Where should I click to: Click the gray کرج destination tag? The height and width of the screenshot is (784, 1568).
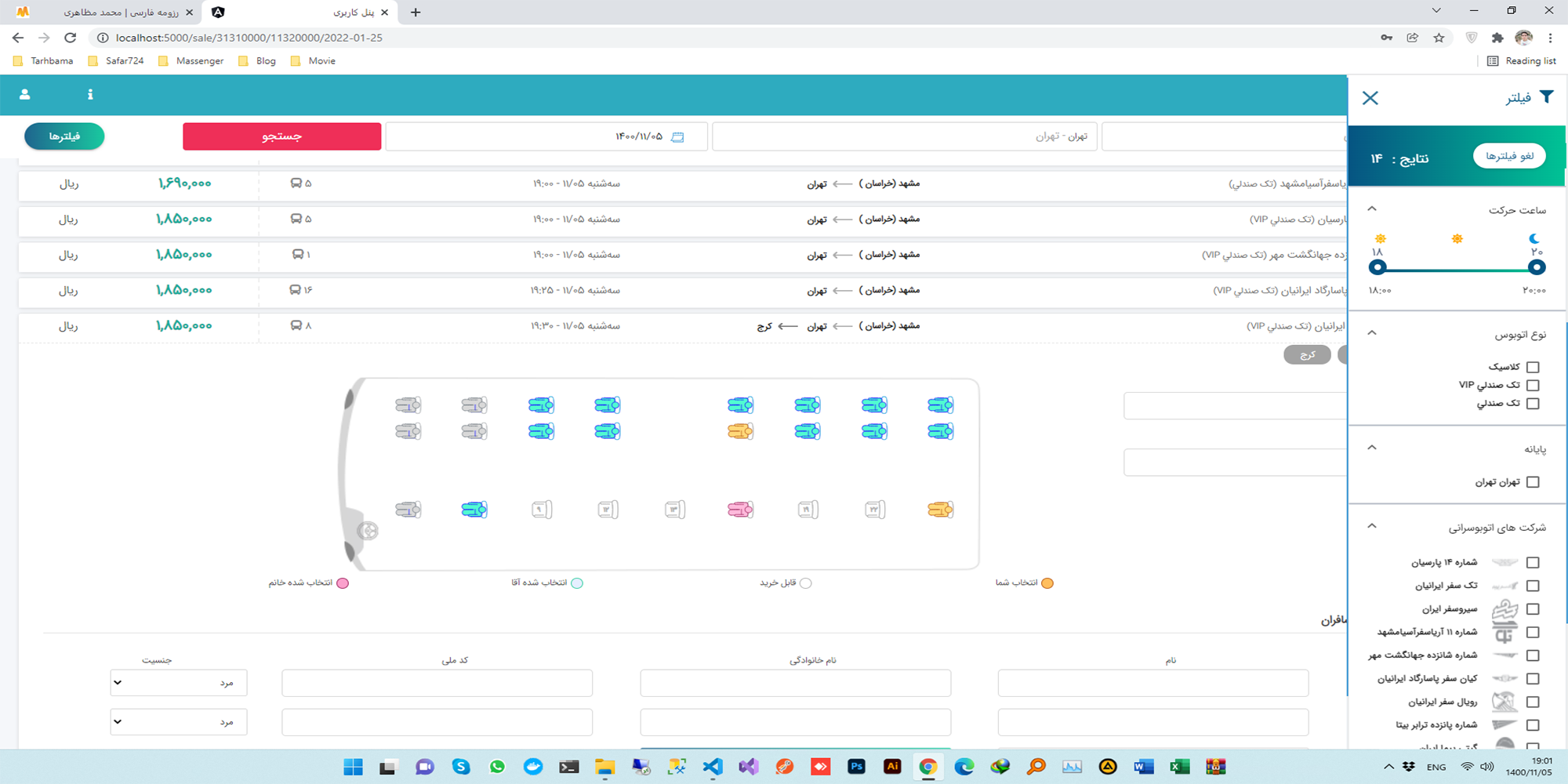pos(1307,355)
